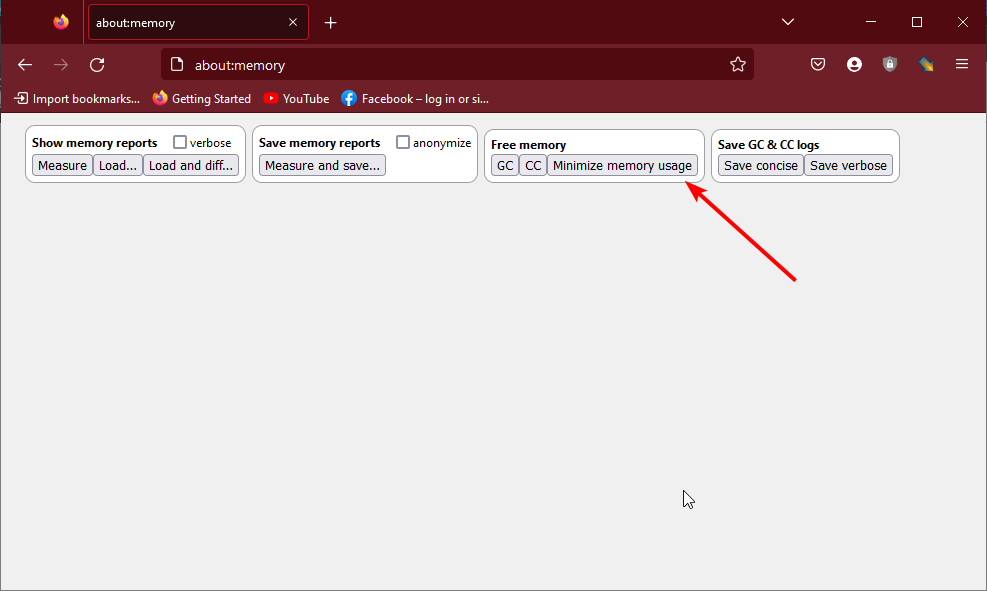This screenshot has width=987, height=591.
Task: Maximize the Firefox window
Action: pos(917,22)
